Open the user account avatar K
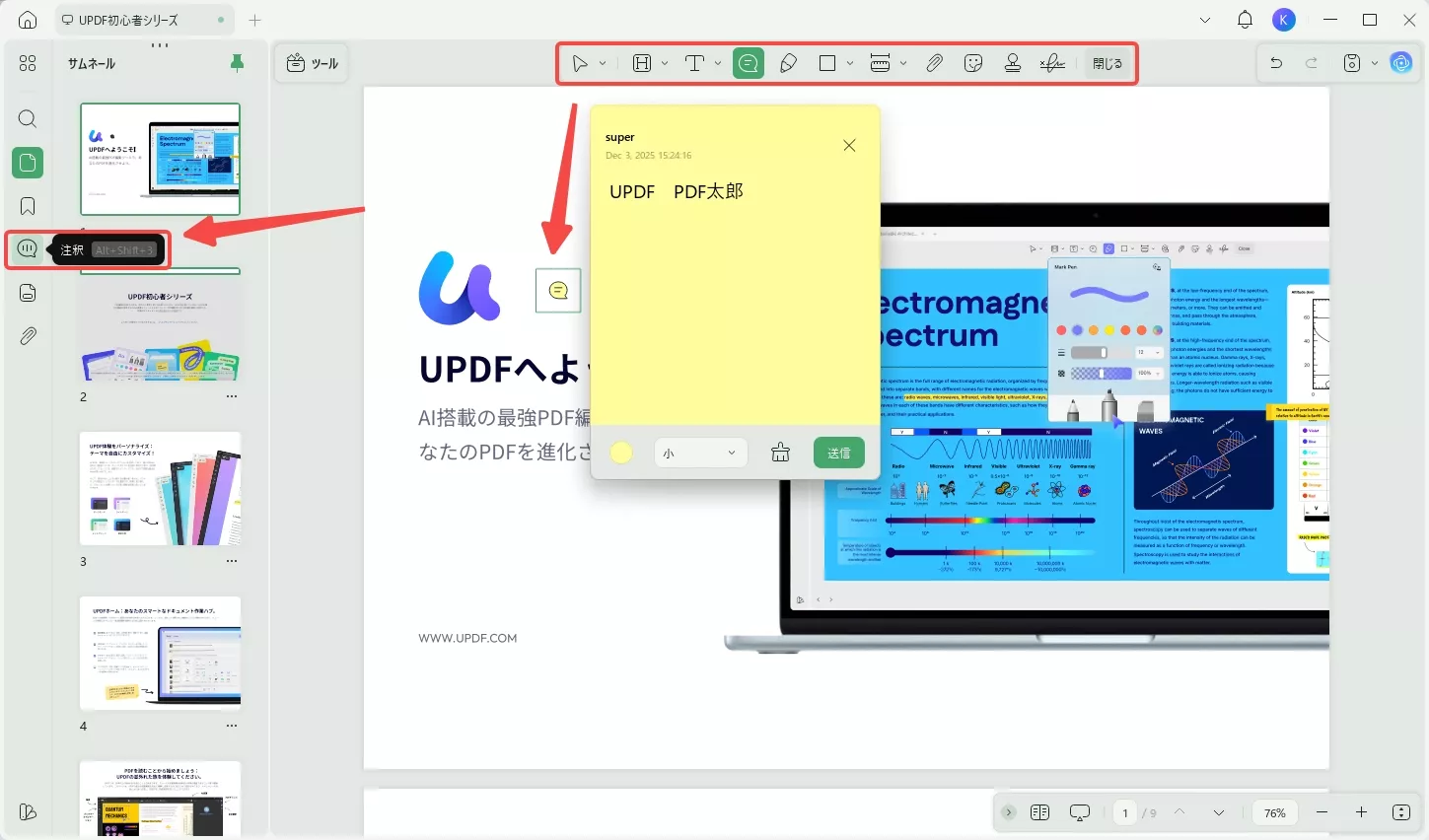The height and width of the screenshot is (840, 1429). [1283, 20]
